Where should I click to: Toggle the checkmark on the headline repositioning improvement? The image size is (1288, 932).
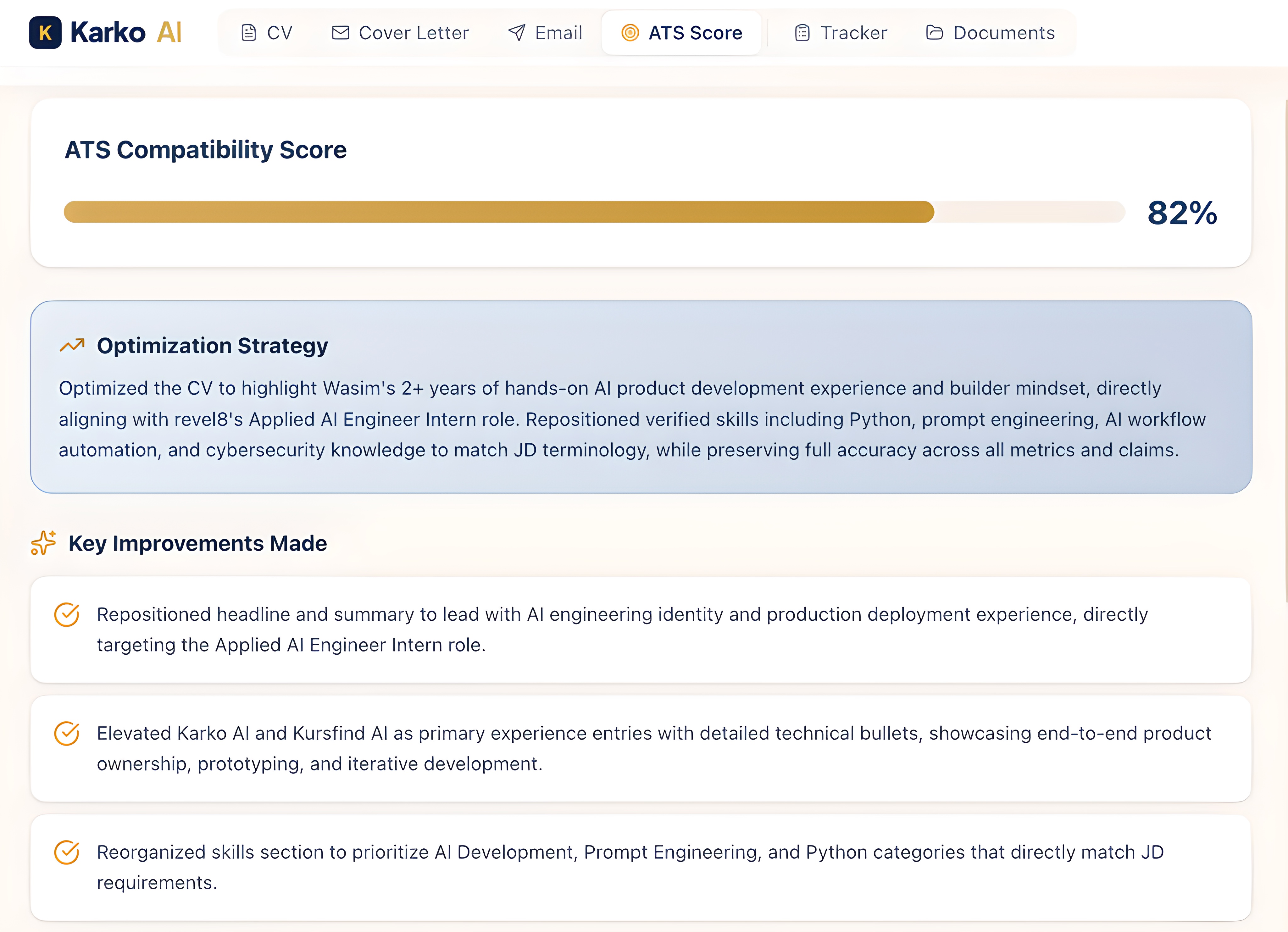pyautogui.click(x=67, y=614)
